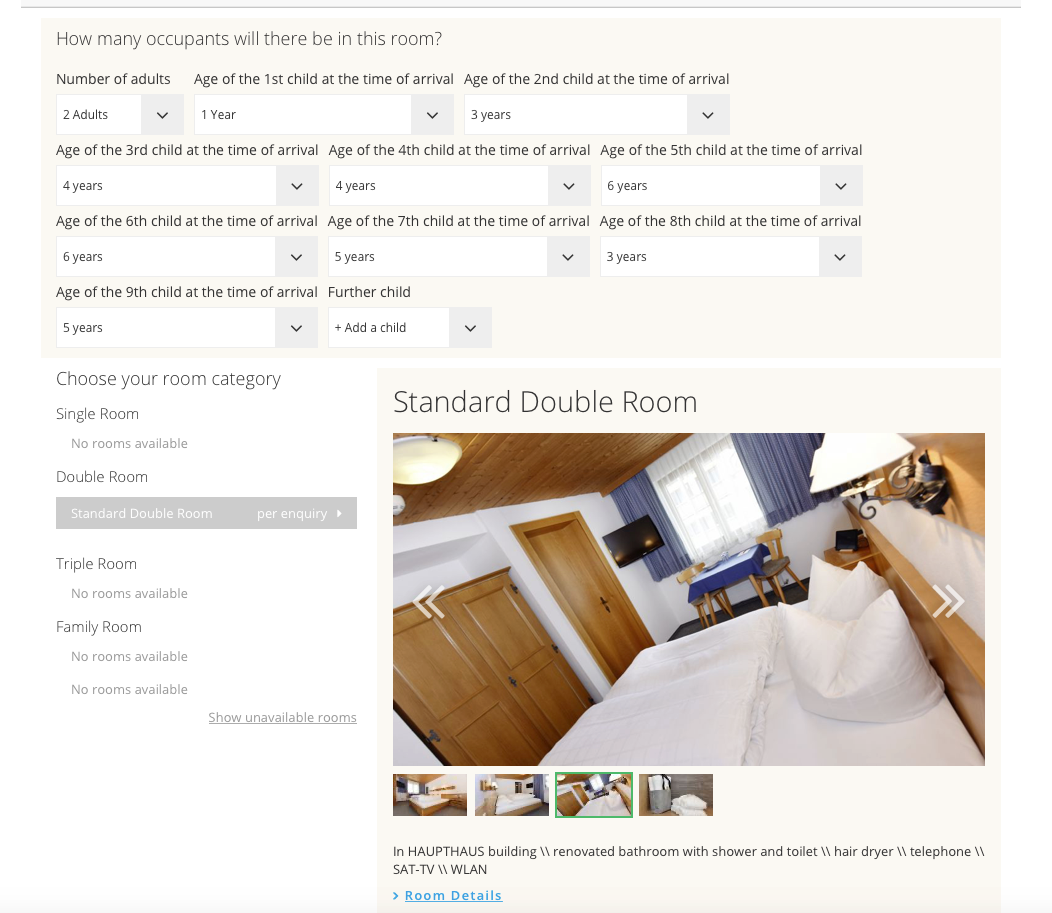View the first room thumbnail
The height and width of the screenshot is (913, 1052).
[x=430, y=795]
